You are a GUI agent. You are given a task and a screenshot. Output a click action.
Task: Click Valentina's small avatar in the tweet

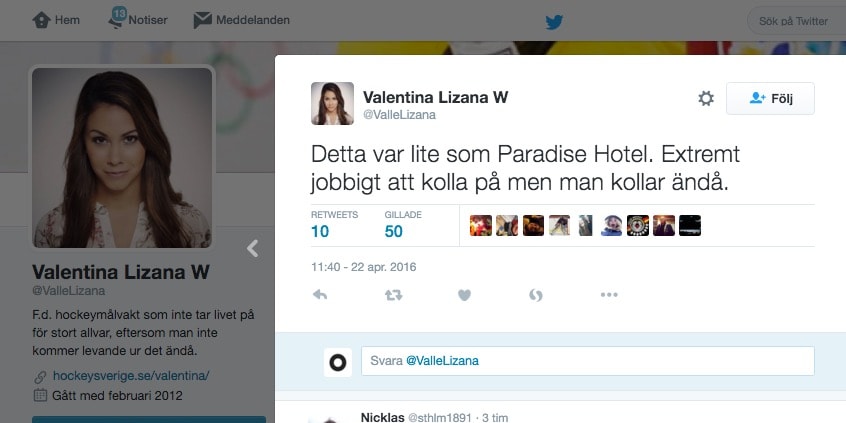332,104
